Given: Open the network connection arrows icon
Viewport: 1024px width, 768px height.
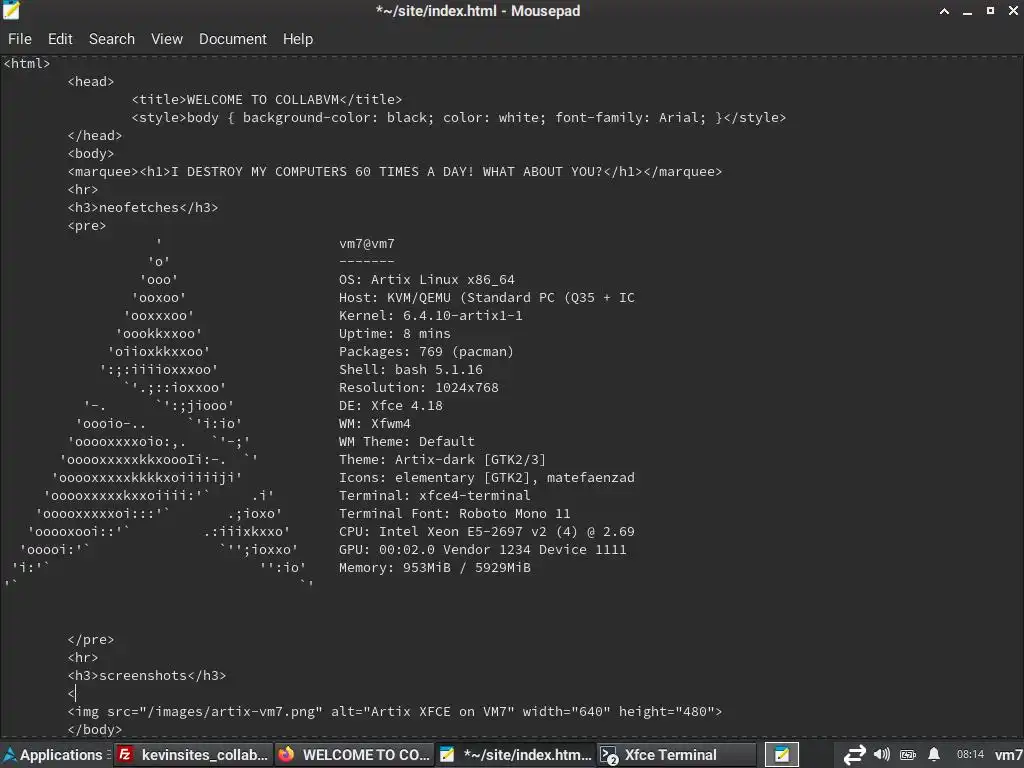Looking at the screenshot, I should tap(854, 755).
